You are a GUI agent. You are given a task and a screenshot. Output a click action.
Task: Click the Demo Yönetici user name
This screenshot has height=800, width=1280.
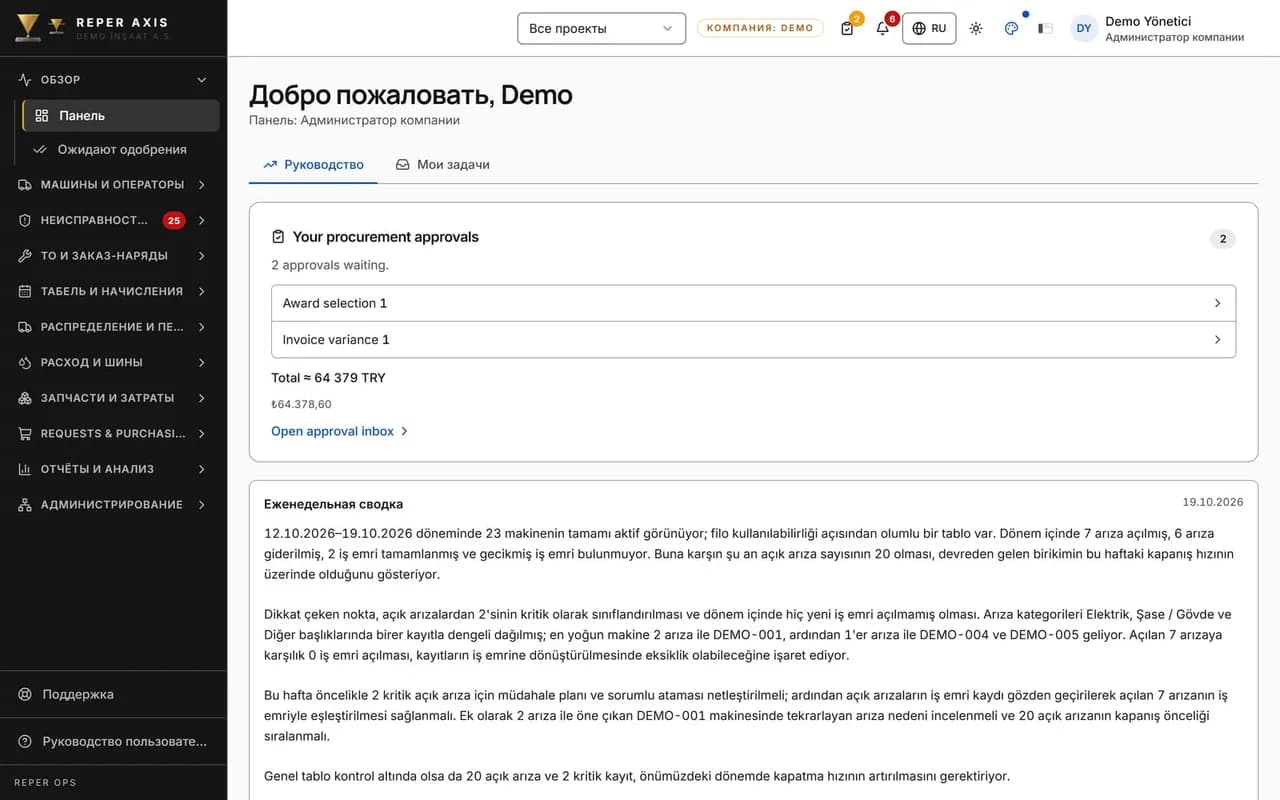coord(1148,21)
